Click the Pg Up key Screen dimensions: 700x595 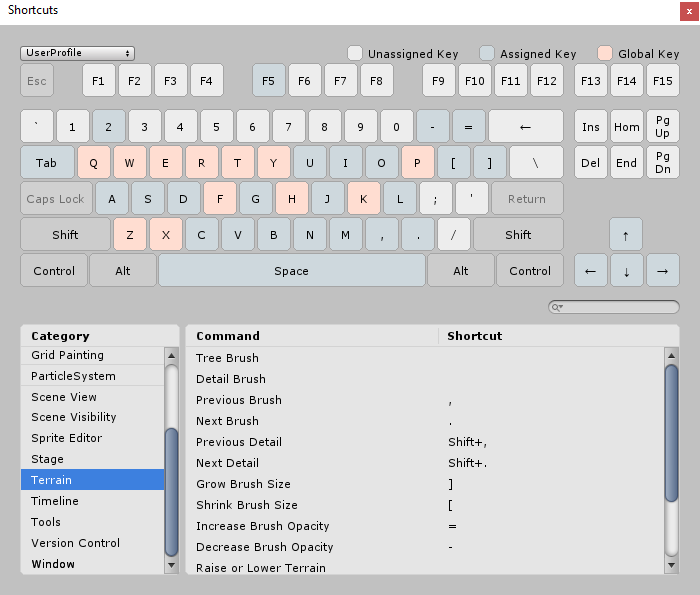tap(663, 126)
